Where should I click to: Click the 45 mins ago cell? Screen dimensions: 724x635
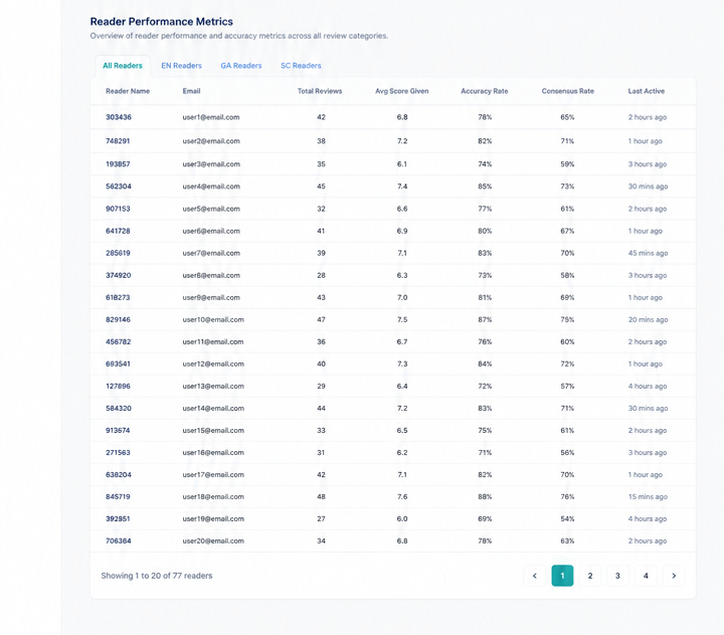(x=648, y=253)
